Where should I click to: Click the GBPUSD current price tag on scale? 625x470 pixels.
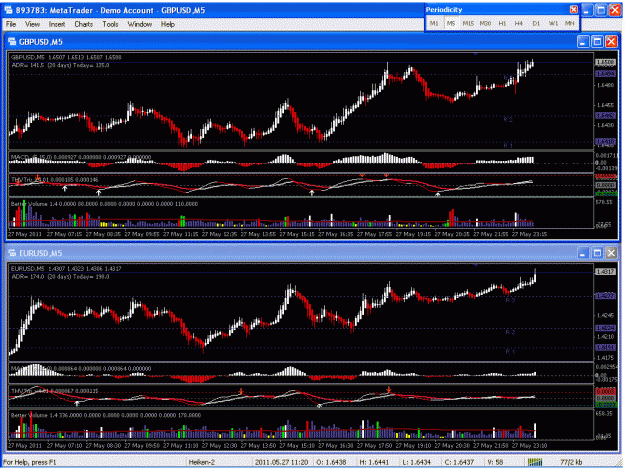click(605, 63)
